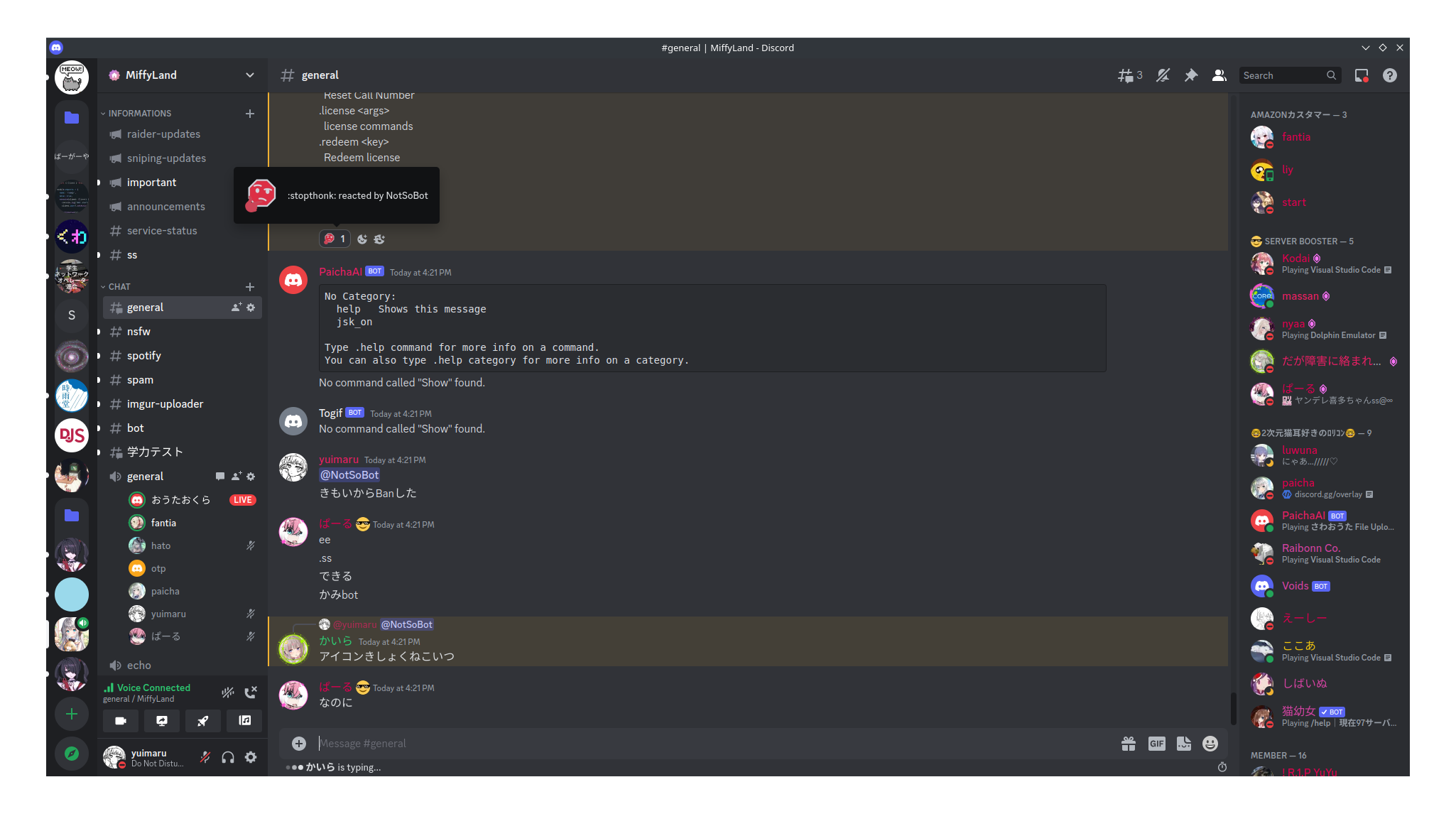Open the sticker picker icon
This screenshot has height=831, width=1456.
pyautogui.click(x=1184, y=744)
